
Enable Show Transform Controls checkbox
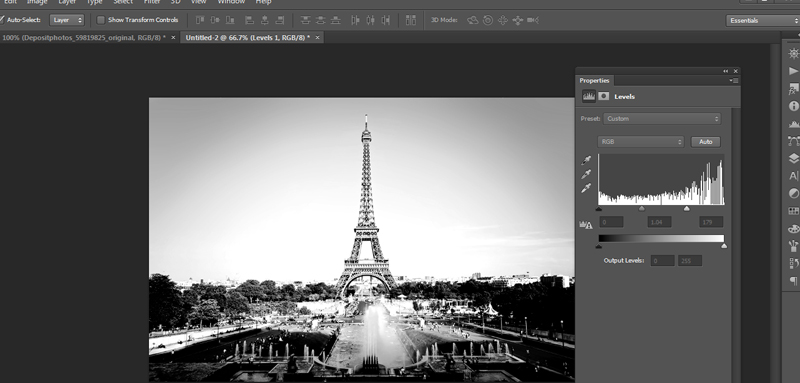(101, 20)
